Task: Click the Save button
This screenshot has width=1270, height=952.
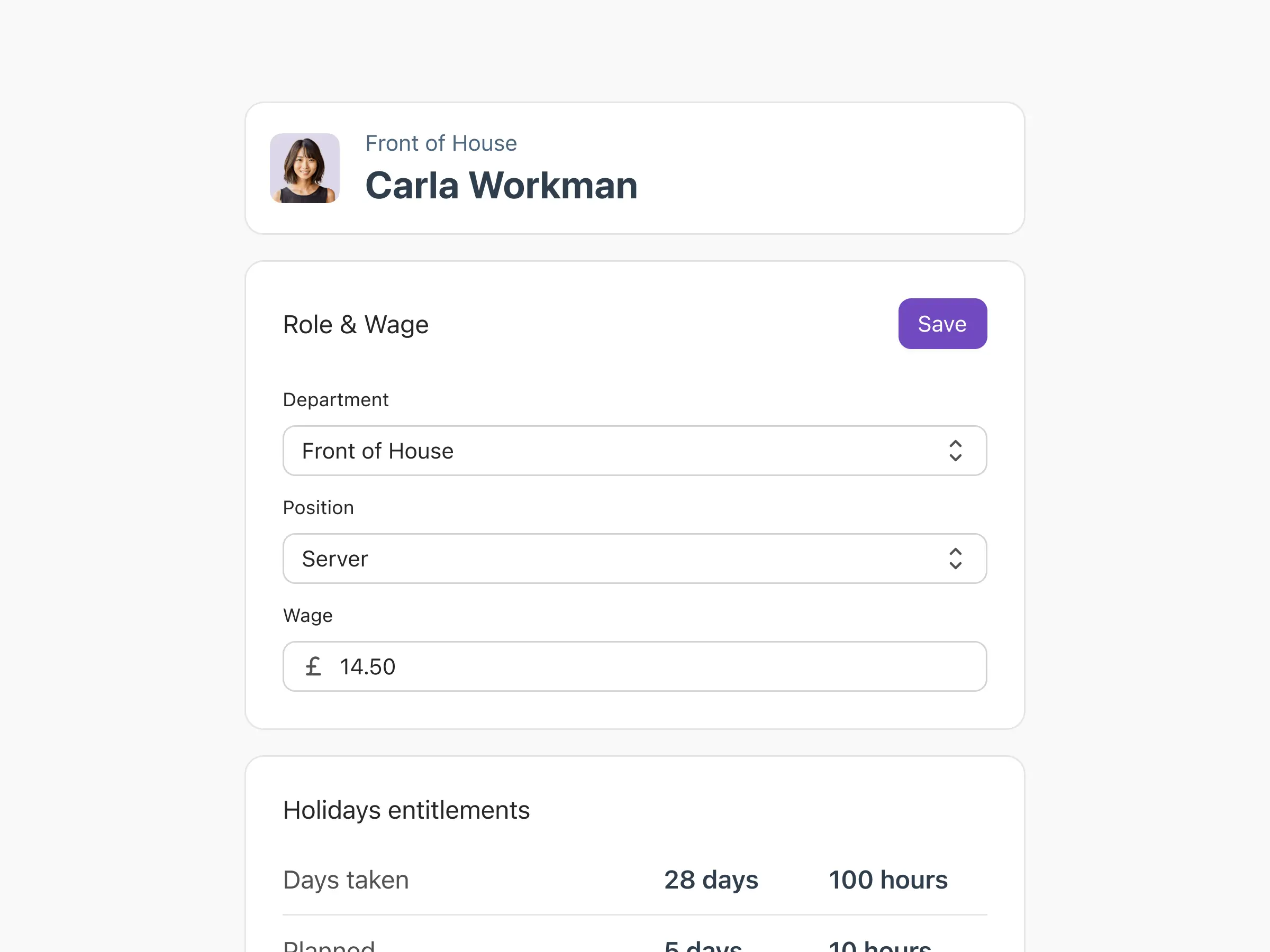Action: point(942,324)
